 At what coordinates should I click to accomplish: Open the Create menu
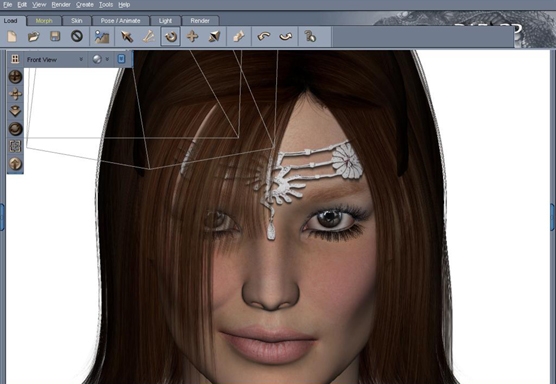point(85,5)
